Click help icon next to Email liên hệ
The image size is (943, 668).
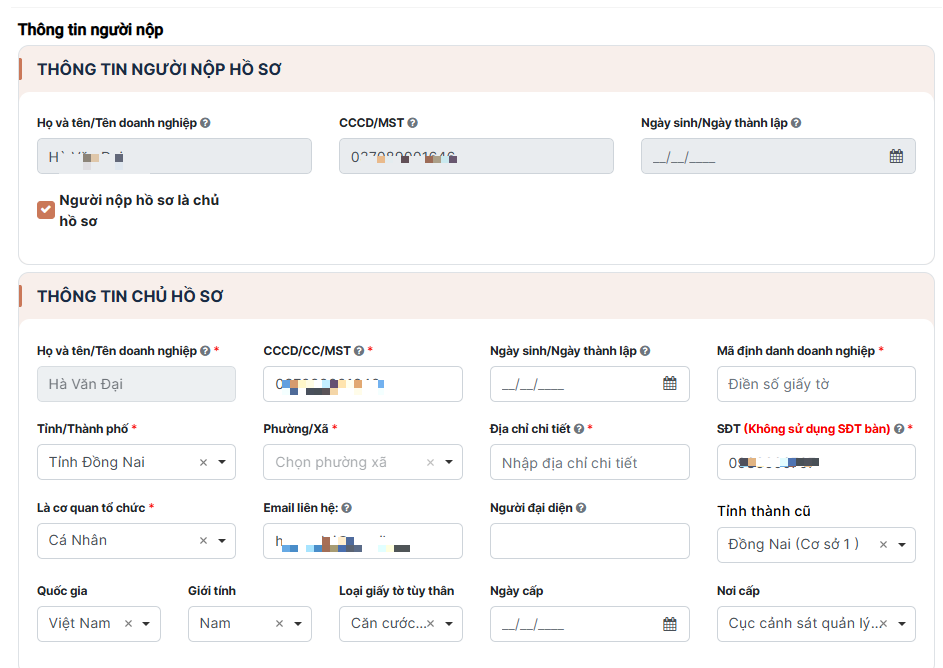(x=346, y=508)
